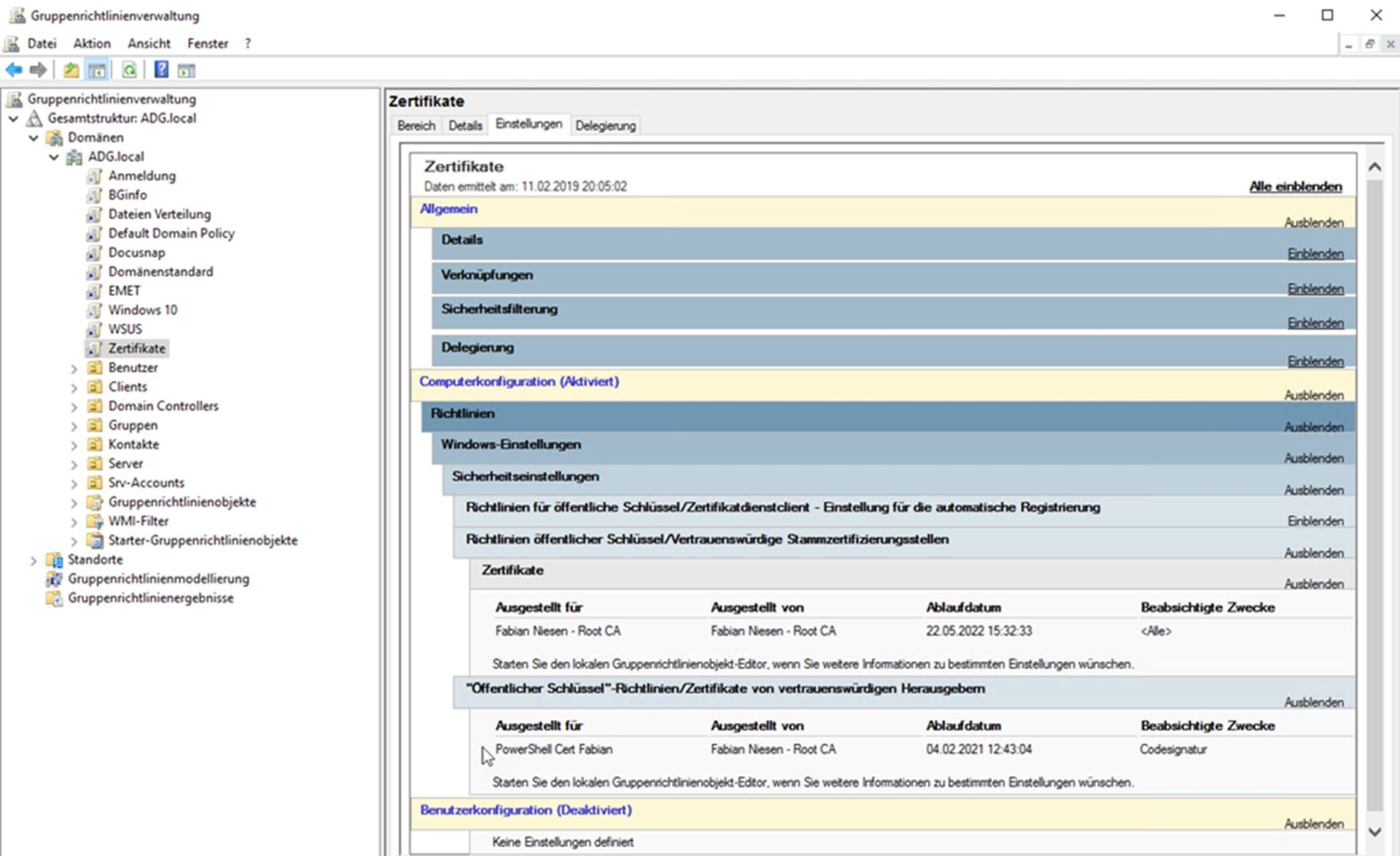This screenshot has width=1400, height=856.
Task: Click the PowerShell Cert Fabian entry
Action: point(554,749)
